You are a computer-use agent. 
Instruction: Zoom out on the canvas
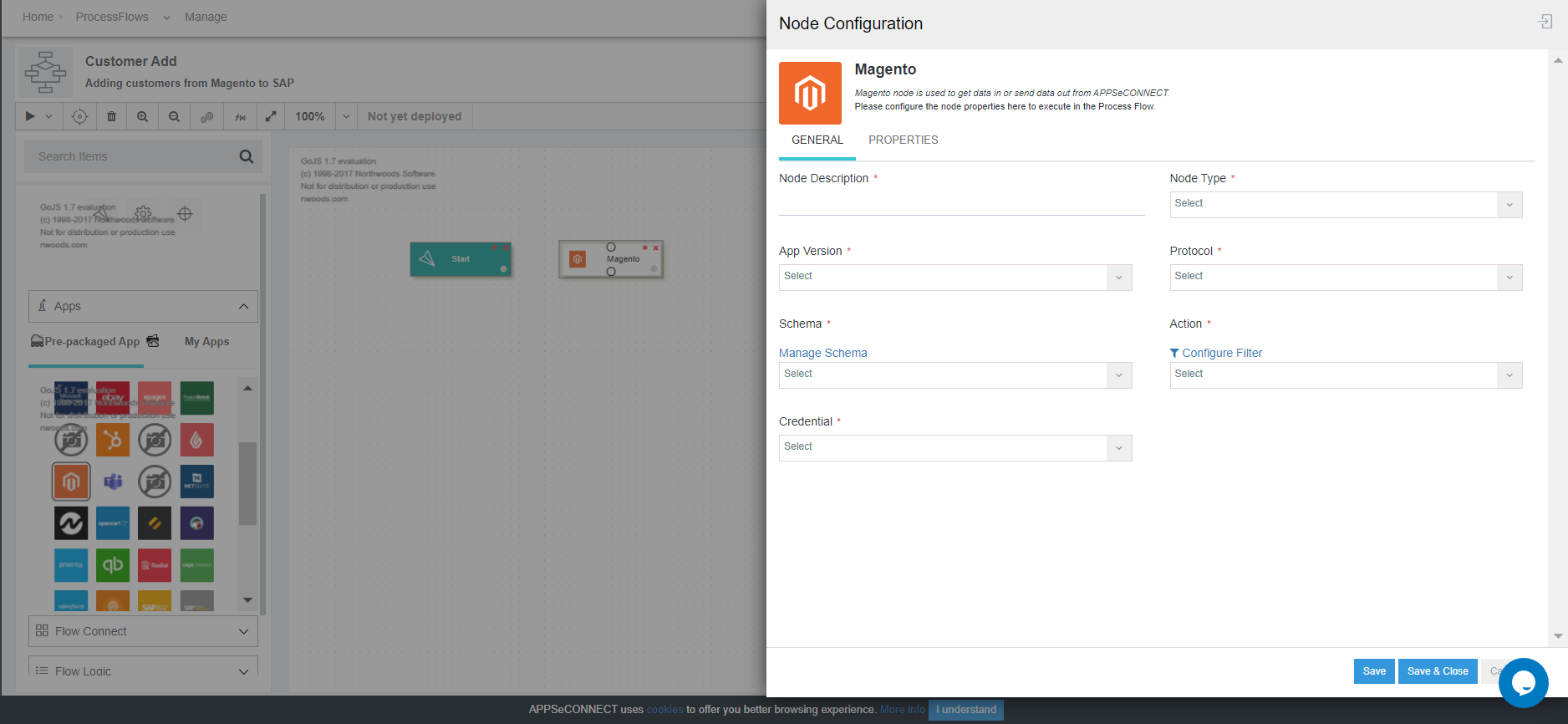click(x=174, y=117)
